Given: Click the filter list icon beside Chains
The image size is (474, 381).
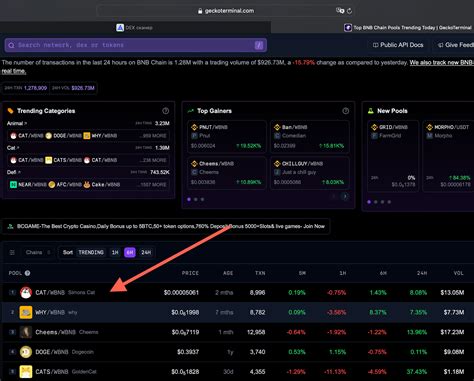Looking at the screenshot, I should pyautogui.click(x=12, y=252).
